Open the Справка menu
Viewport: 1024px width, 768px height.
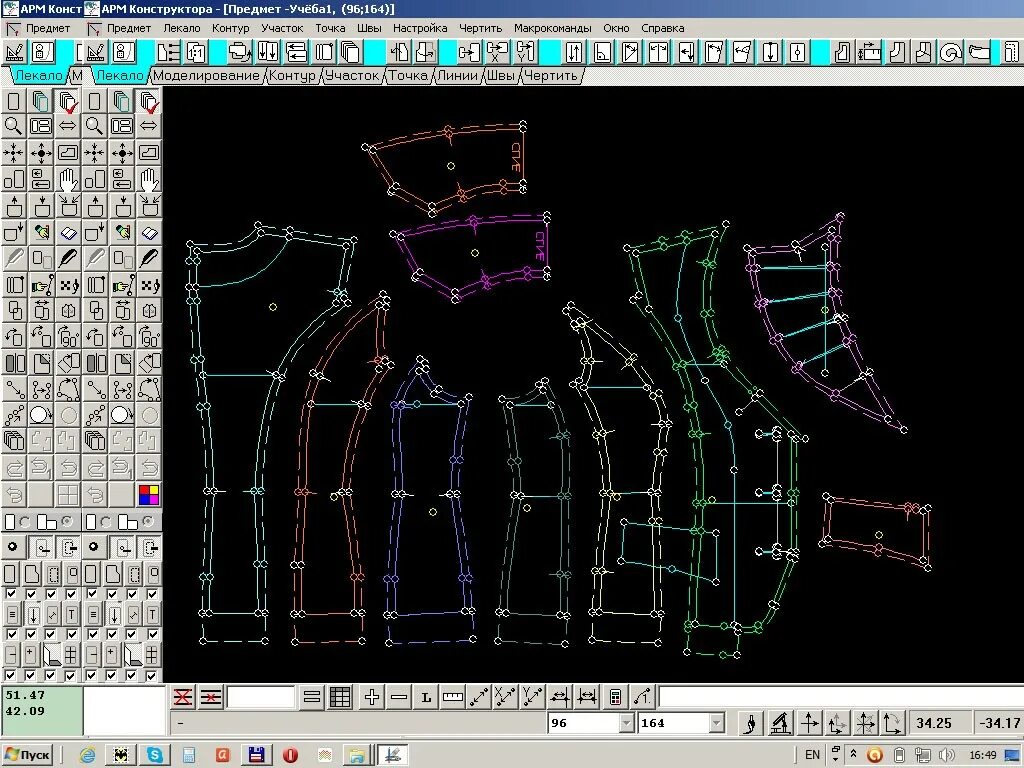[663, 28]
